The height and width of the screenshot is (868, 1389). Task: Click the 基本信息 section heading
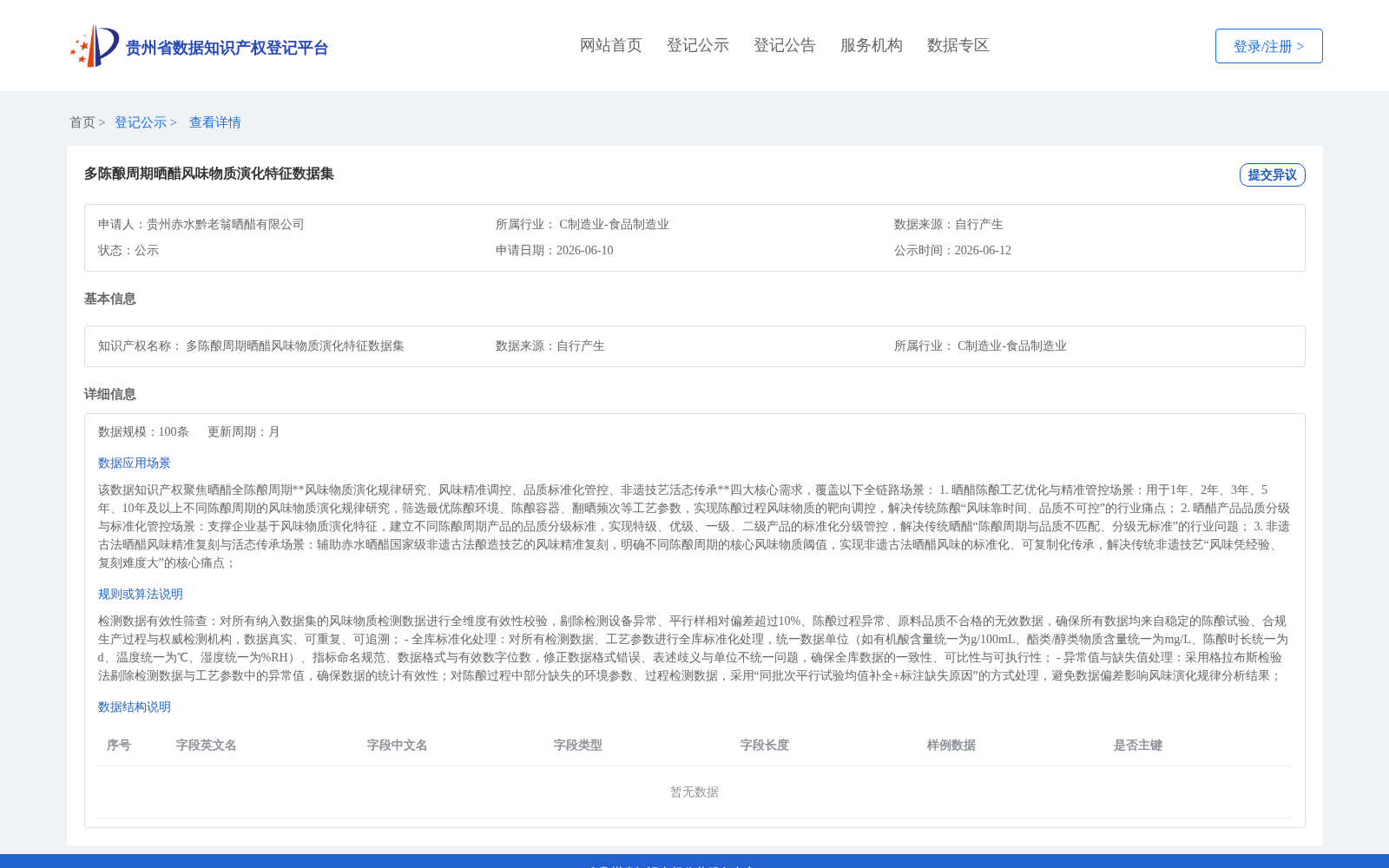110,299
